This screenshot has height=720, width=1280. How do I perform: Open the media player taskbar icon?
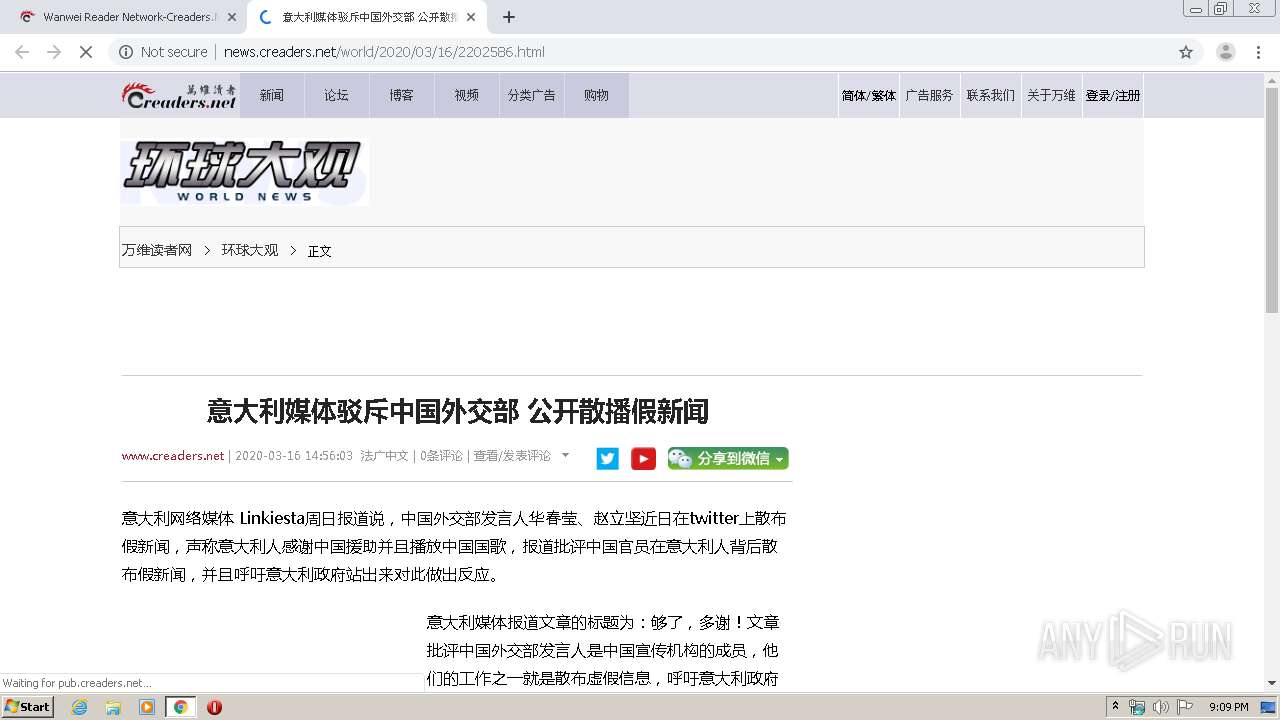147,707
